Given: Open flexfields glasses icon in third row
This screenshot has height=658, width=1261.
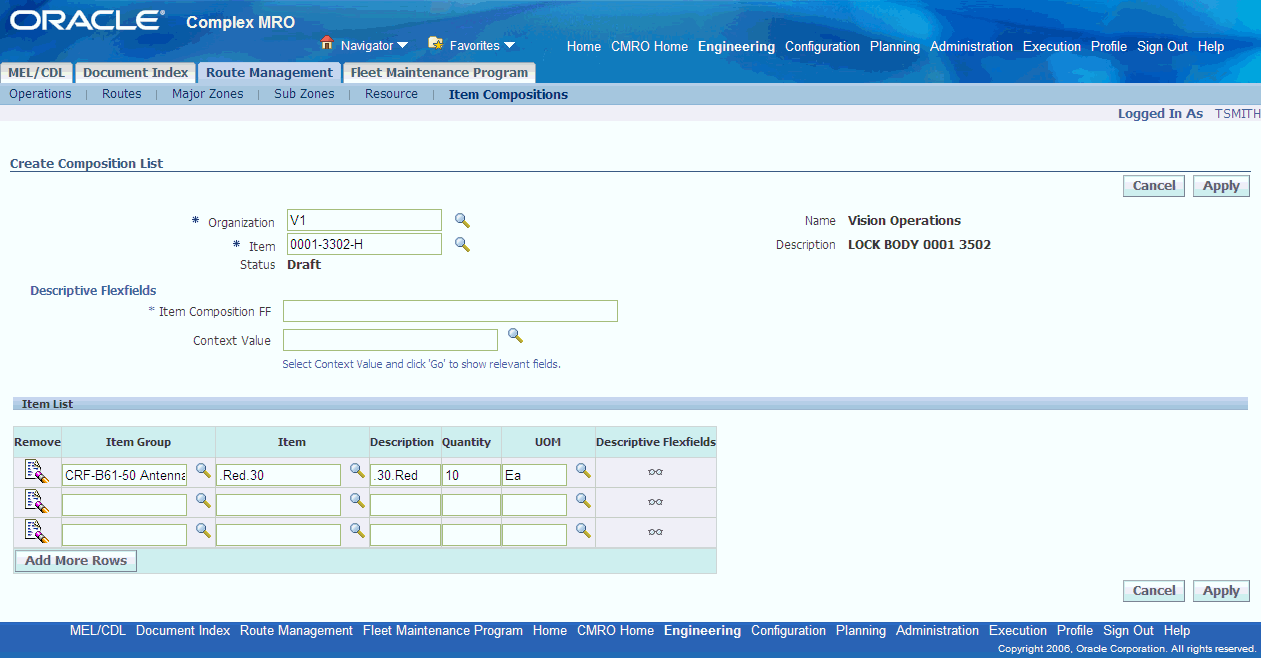Looking at the screenshot, I should click(x=656, y=533).
